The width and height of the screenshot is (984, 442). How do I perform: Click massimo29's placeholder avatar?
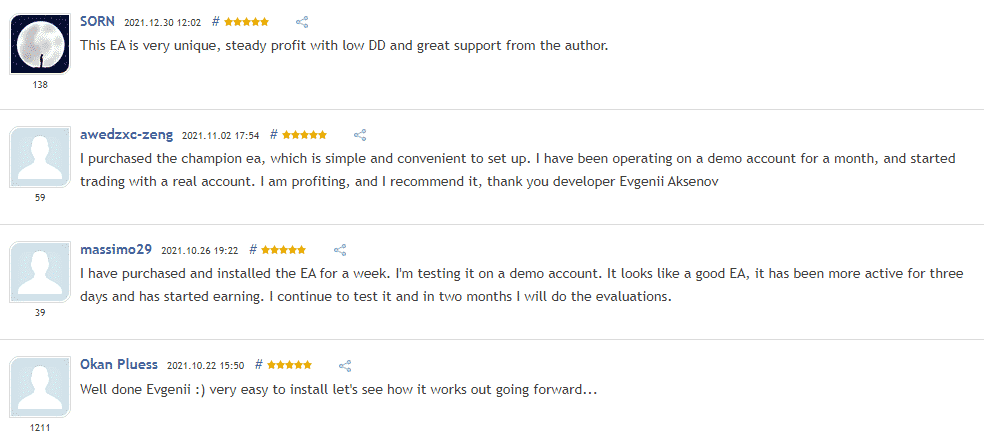pyautogui.click(x=40, y=272)
